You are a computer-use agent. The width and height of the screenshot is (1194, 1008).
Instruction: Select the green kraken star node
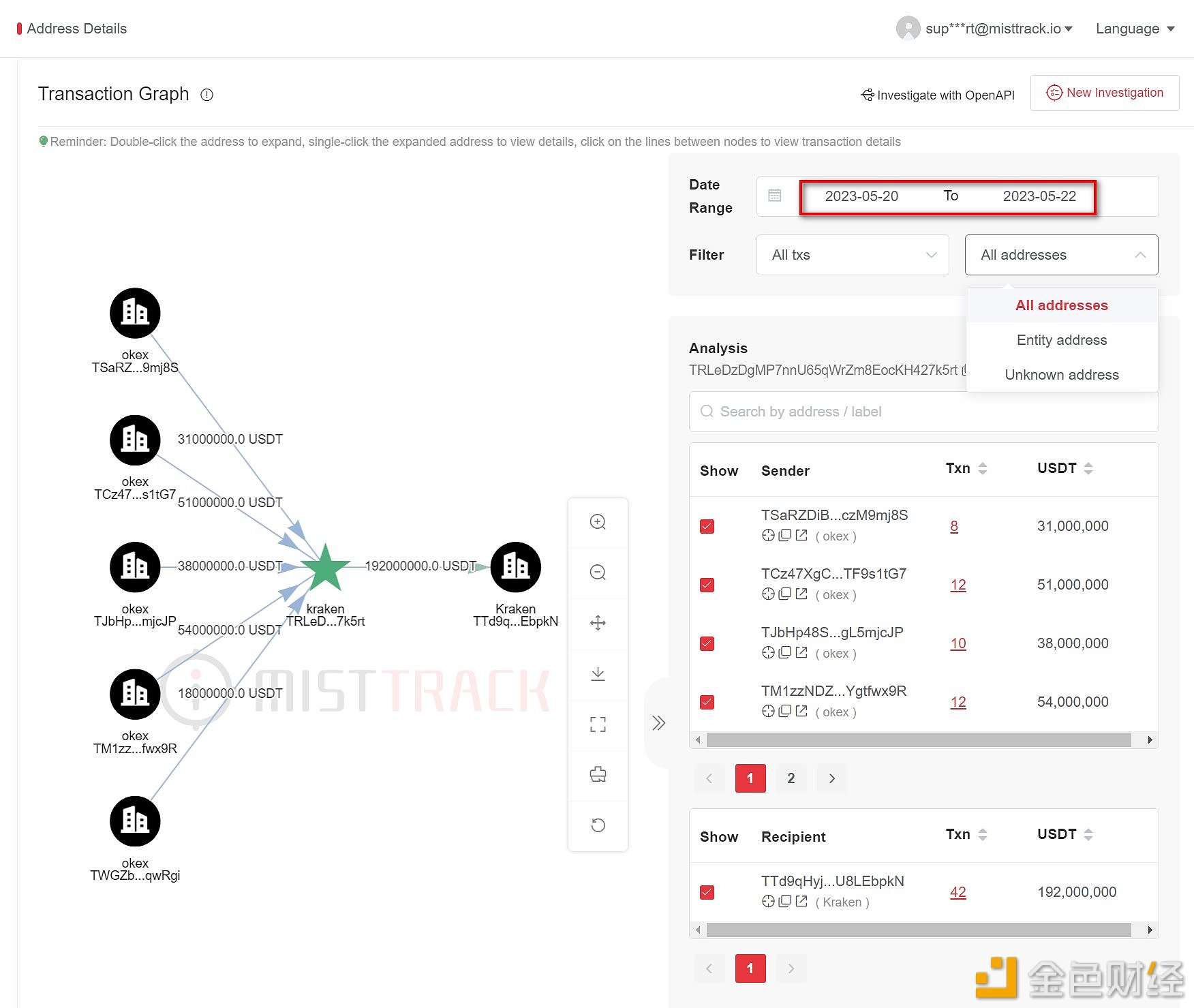(x=326, y=568)
